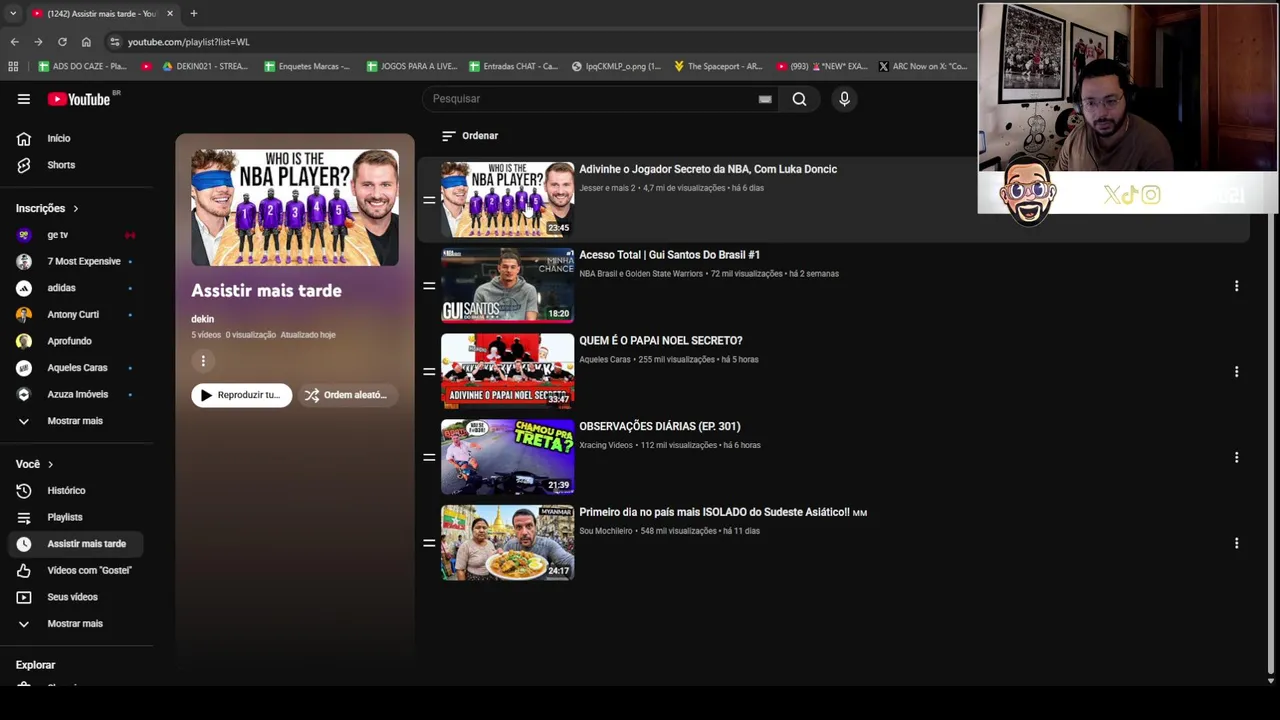Open Xracing Videos channel link
The width and height of the screenshot is (1280, 720).
point(606,445)
